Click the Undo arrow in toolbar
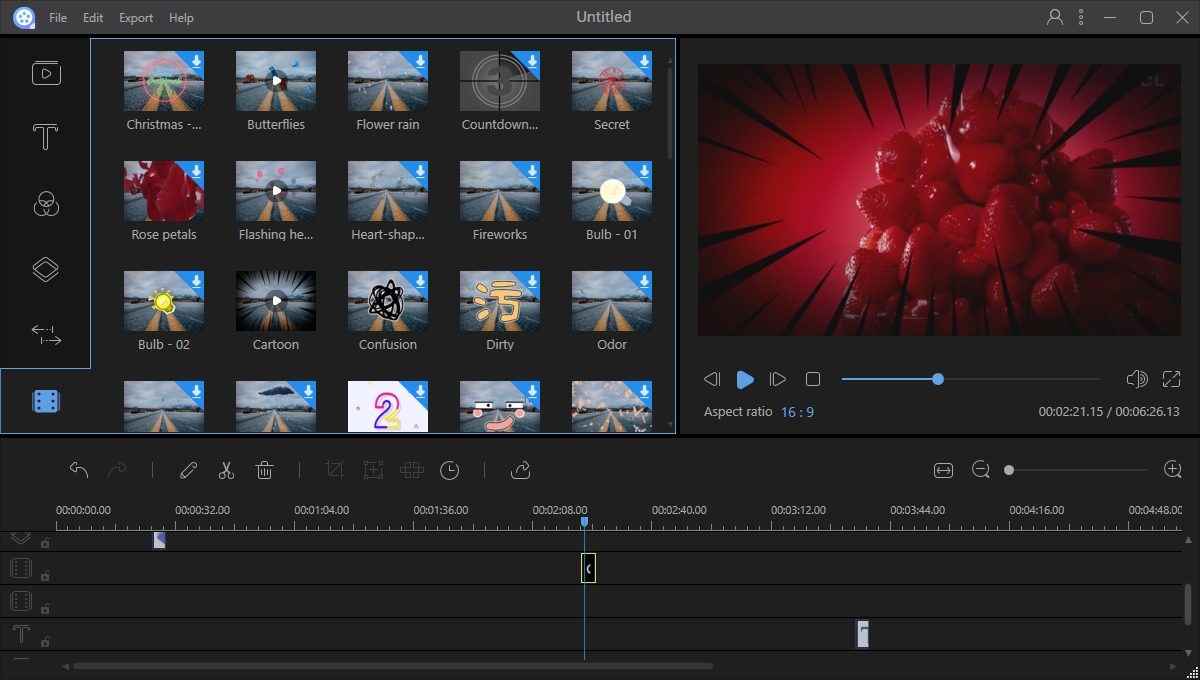 click(x=79, y=470)
